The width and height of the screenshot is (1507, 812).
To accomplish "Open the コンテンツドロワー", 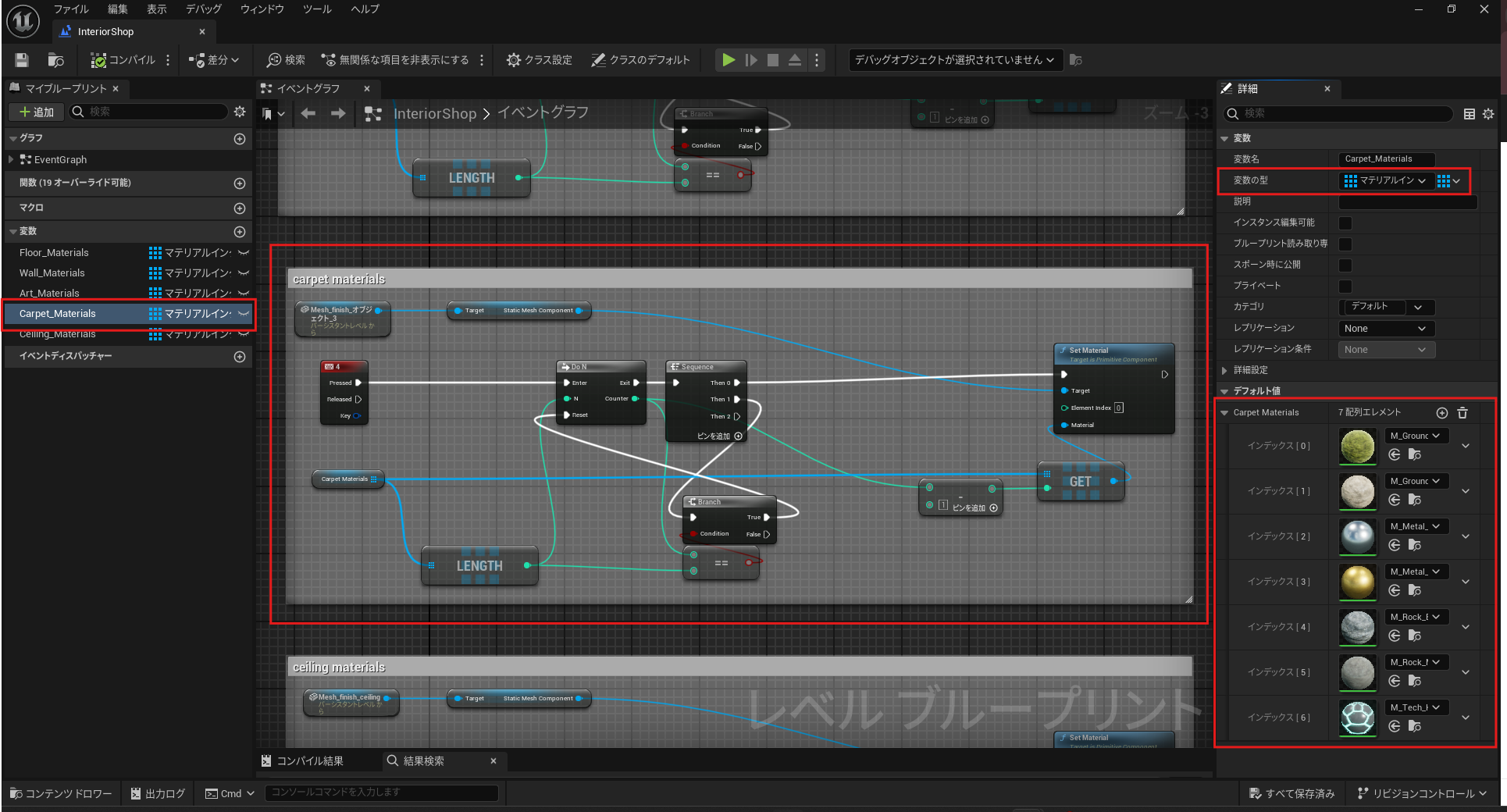I will [x=61, y=793].
